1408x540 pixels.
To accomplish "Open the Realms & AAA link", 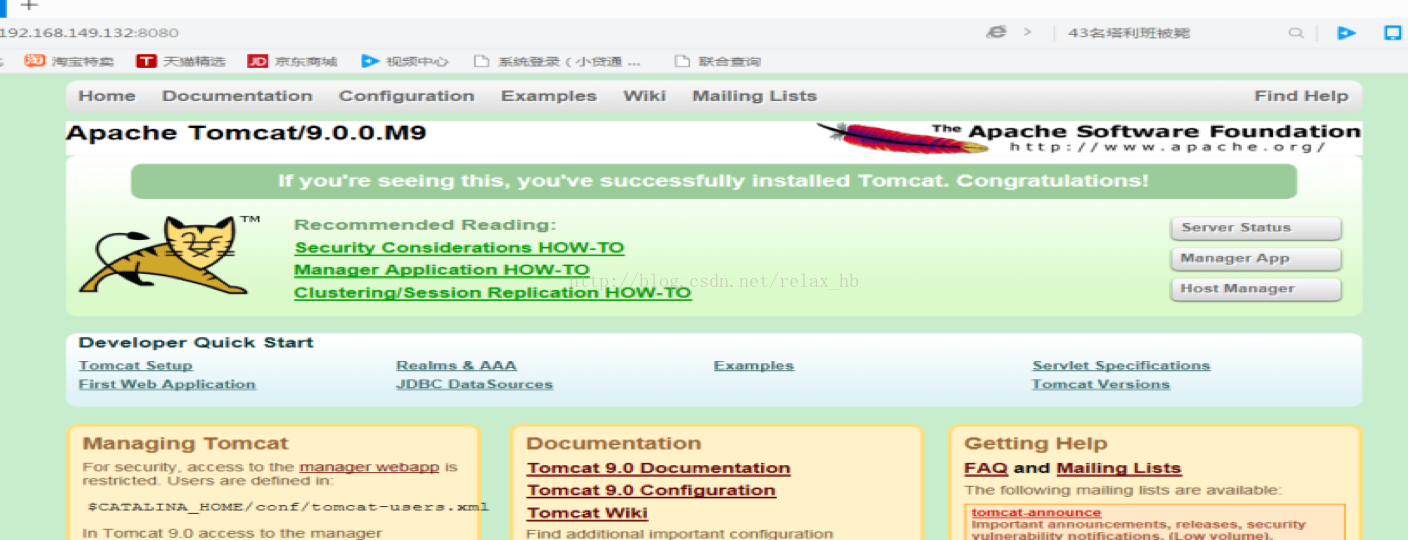I will point(456,366).
